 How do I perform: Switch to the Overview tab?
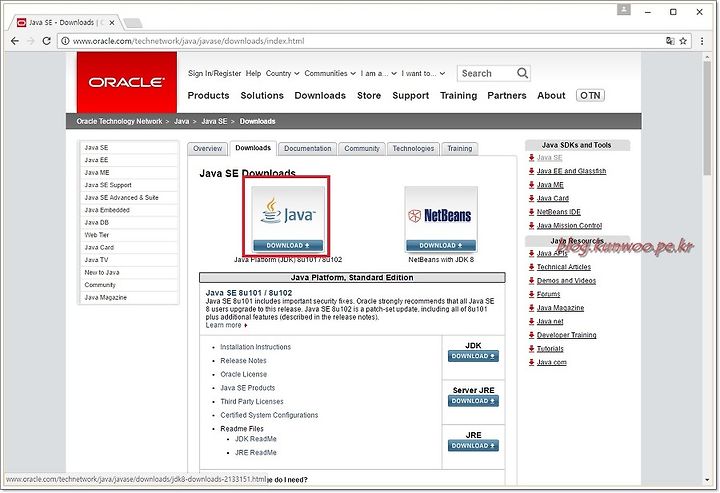coord(207,149)
